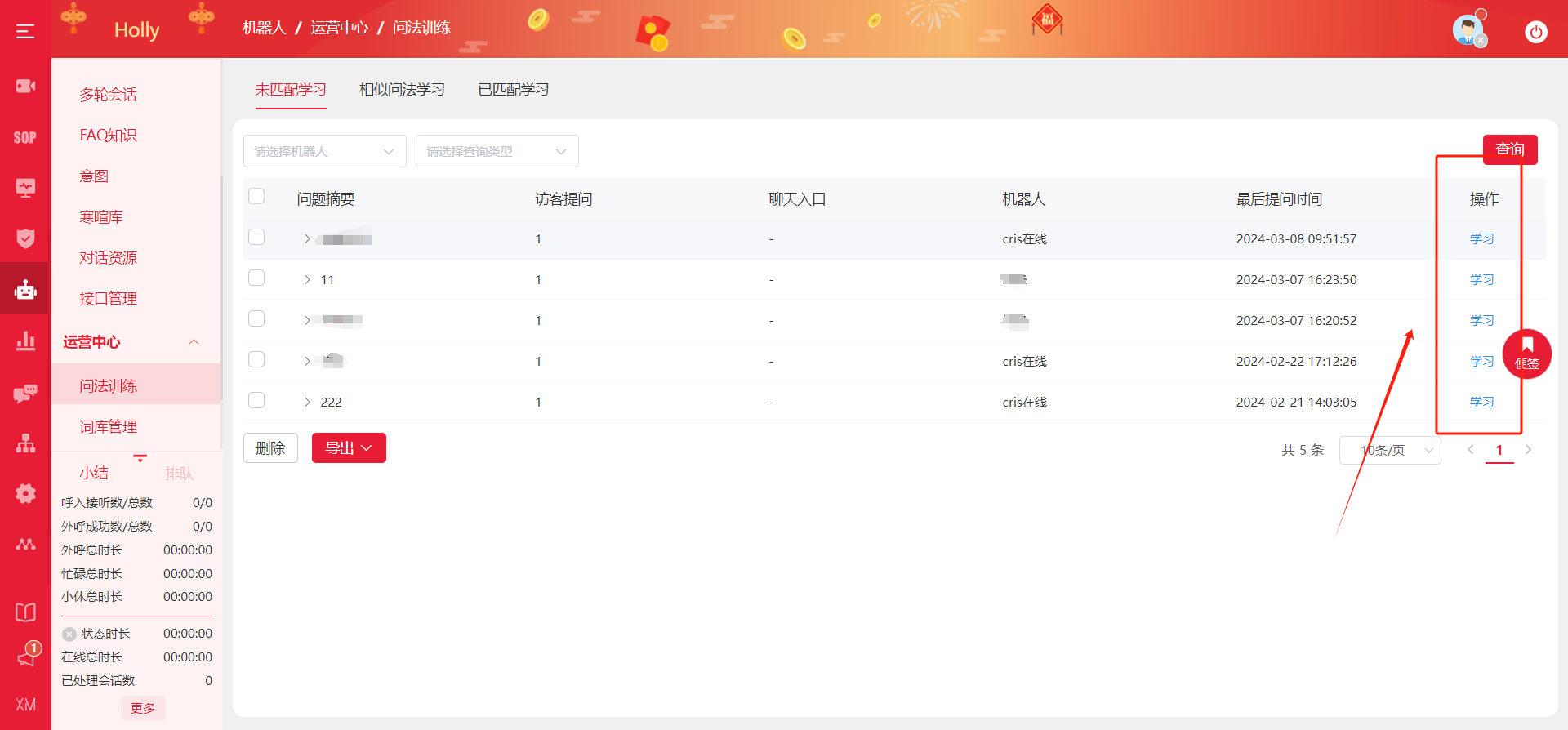The width and height of the screenshot is (1568, 730).
Task: Open 意图 in side menu
Action: point(94,176)
